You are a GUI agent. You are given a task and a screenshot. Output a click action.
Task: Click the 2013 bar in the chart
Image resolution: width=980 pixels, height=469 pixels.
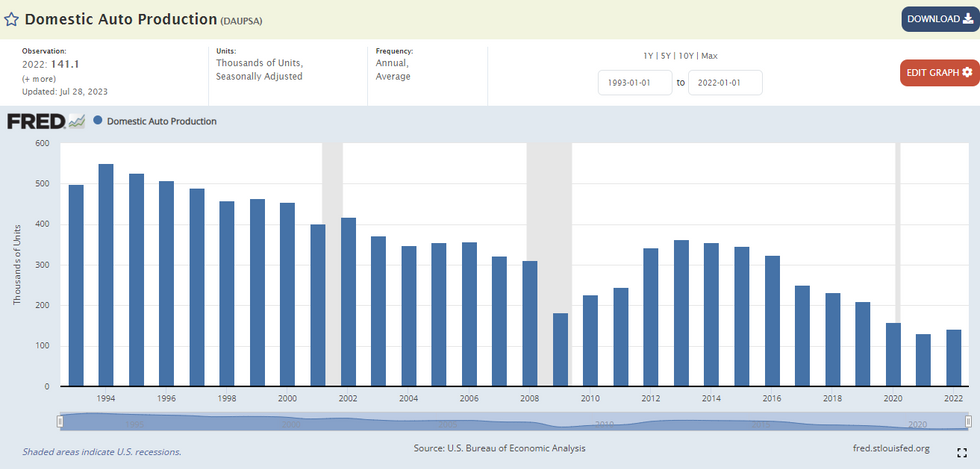pos(681,313)
